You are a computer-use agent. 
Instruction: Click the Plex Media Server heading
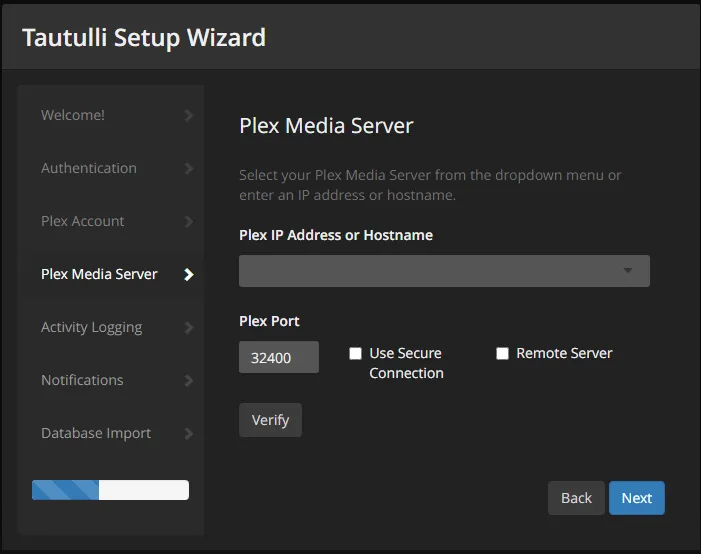pos(326,126)
